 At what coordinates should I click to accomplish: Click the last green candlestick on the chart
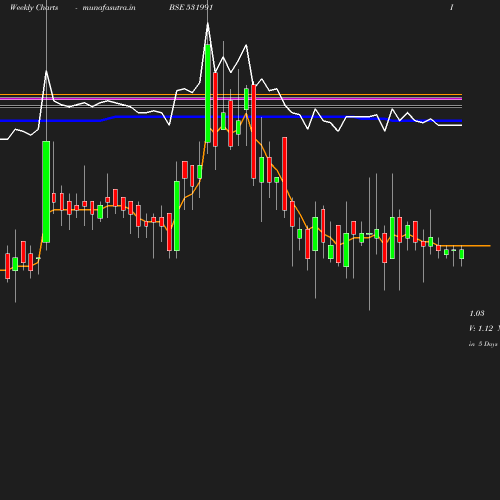click(x=462, y=254)
